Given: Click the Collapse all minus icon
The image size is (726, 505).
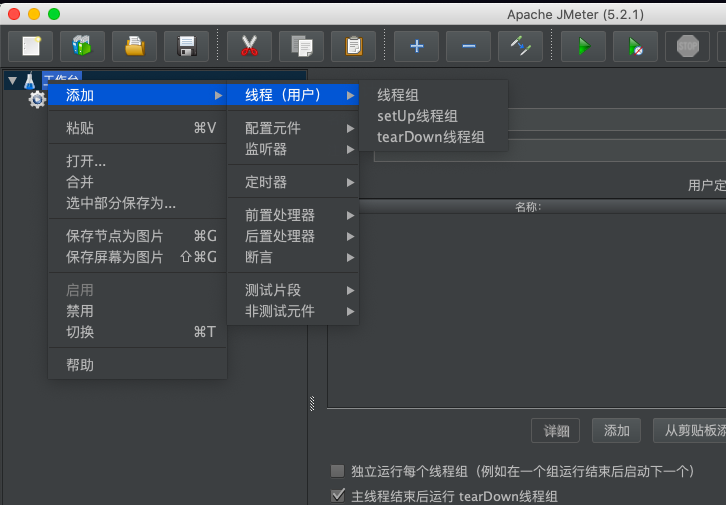Looking at the screenshot, I should 468,46.
